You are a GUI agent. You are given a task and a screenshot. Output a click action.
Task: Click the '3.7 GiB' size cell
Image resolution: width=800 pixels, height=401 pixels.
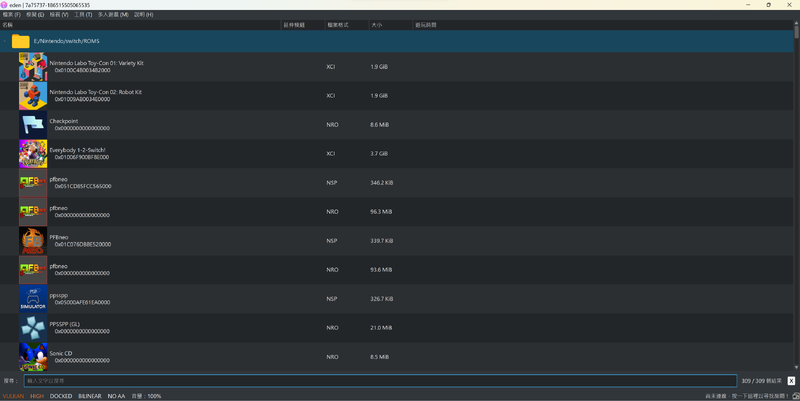[379, 154]
